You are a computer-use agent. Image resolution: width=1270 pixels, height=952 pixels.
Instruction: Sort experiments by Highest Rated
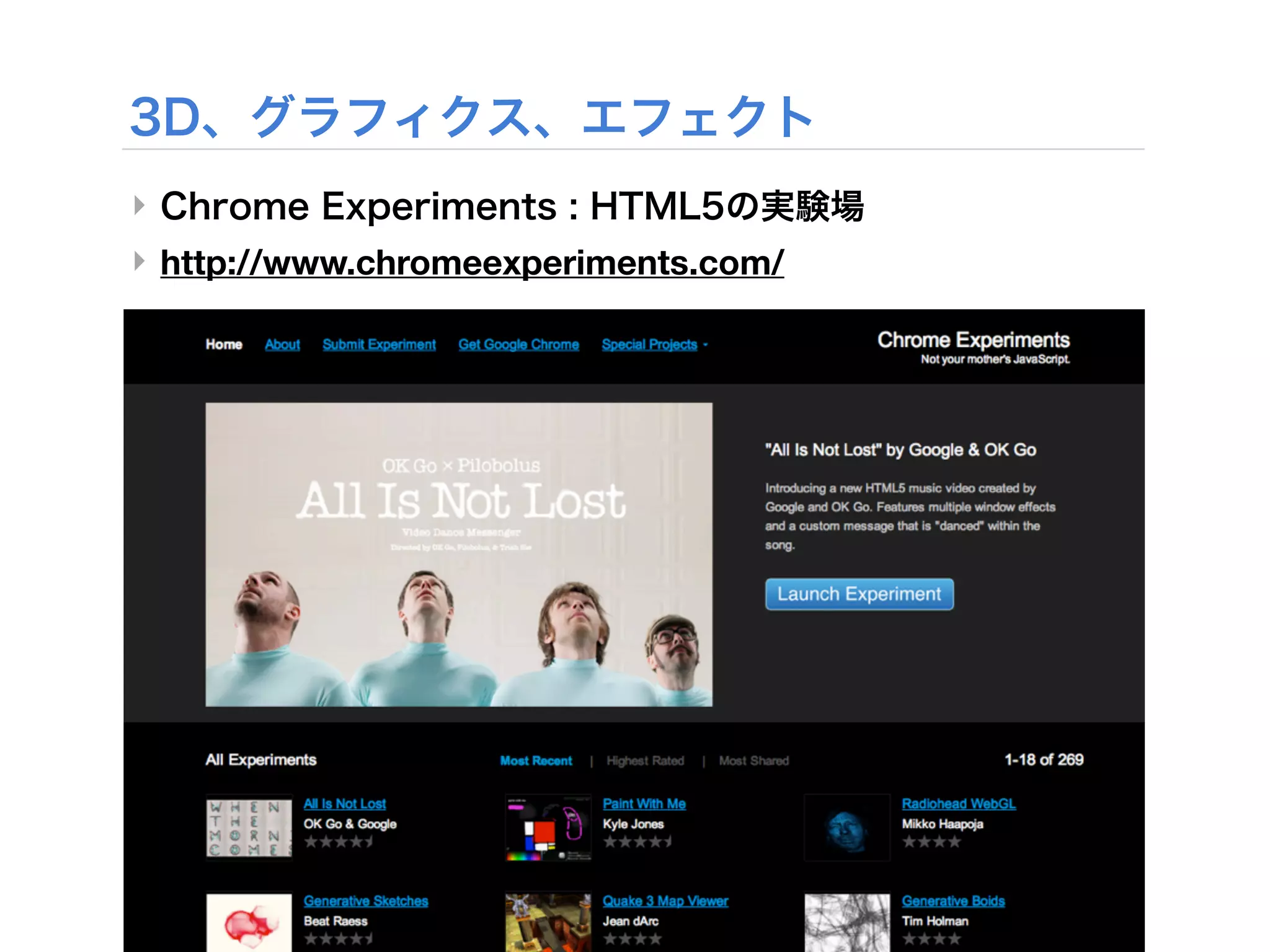click(645, 760)
